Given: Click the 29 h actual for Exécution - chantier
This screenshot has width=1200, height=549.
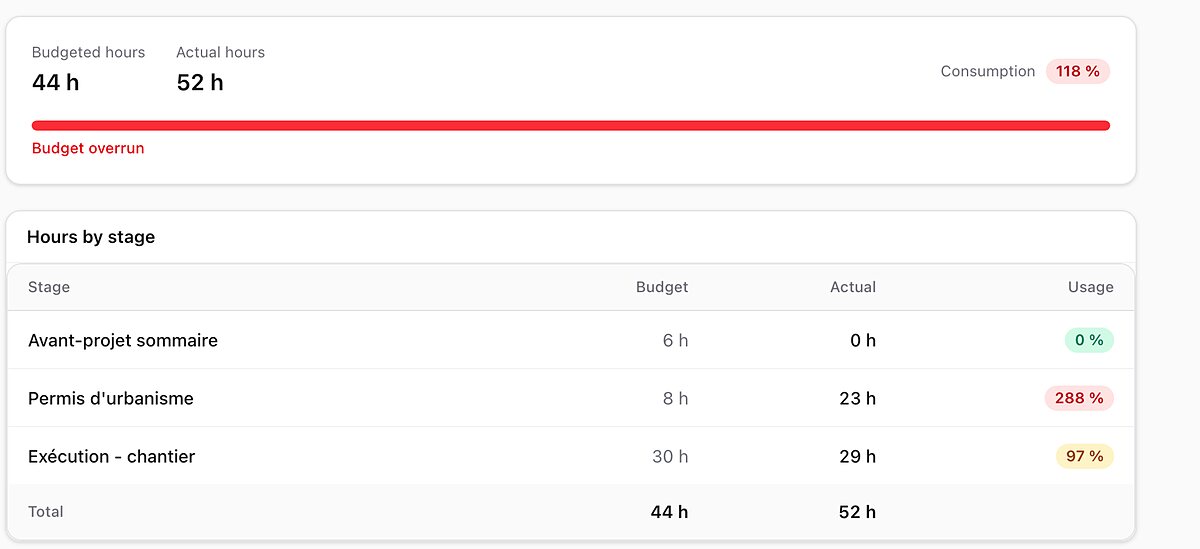Looking at the screenshot, I should click(x=858, y=456).
